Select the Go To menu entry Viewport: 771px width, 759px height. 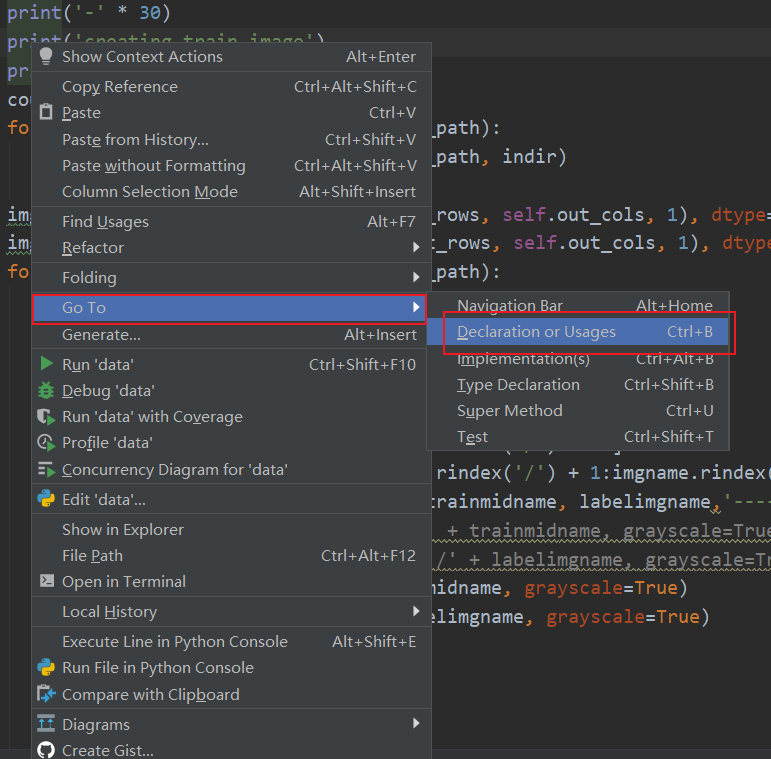point(230,308)
